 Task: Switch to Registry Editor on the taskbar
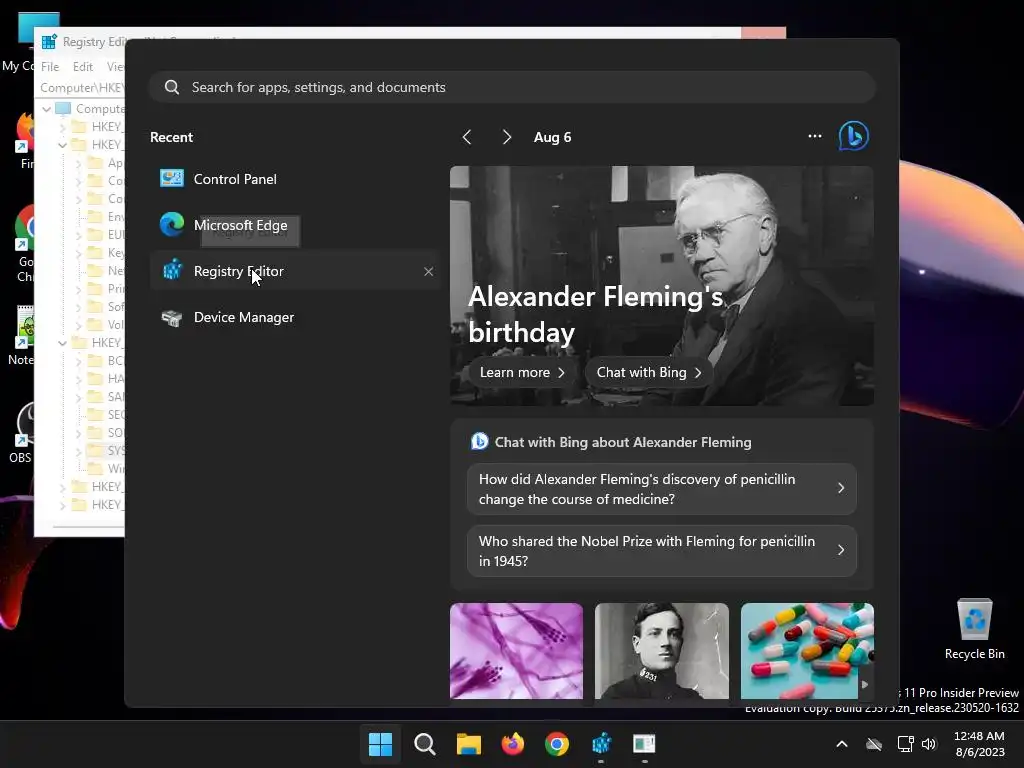[x=601, y=744]
